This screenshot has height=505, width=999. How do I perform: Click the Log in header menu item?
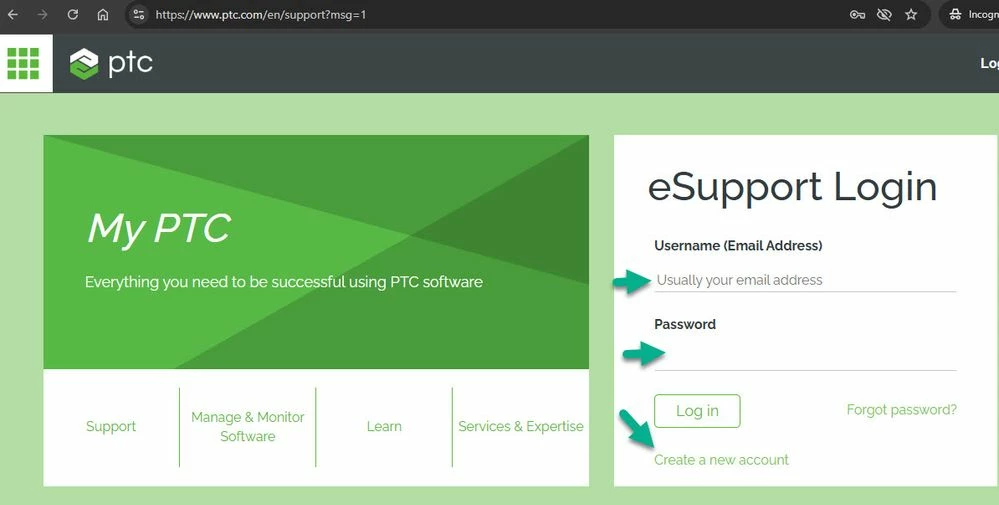989,63
